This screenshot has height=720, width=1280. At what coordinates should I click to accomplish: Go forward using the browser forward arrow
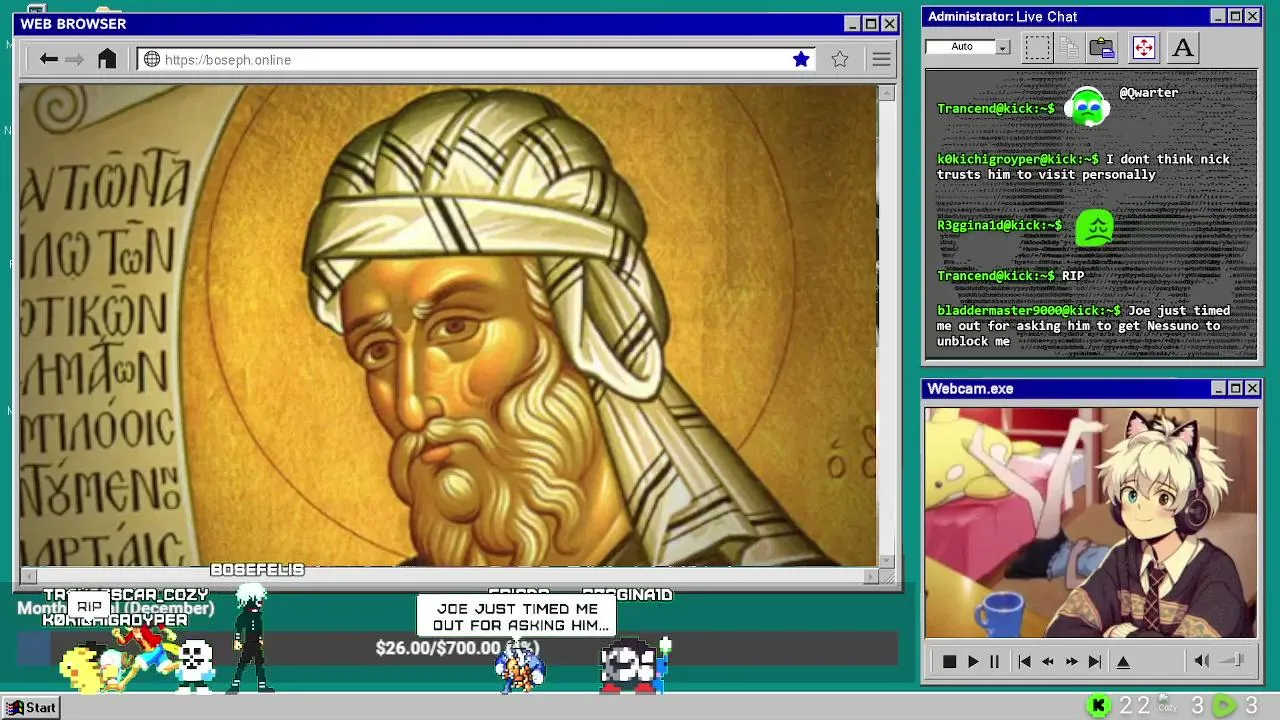74,59
